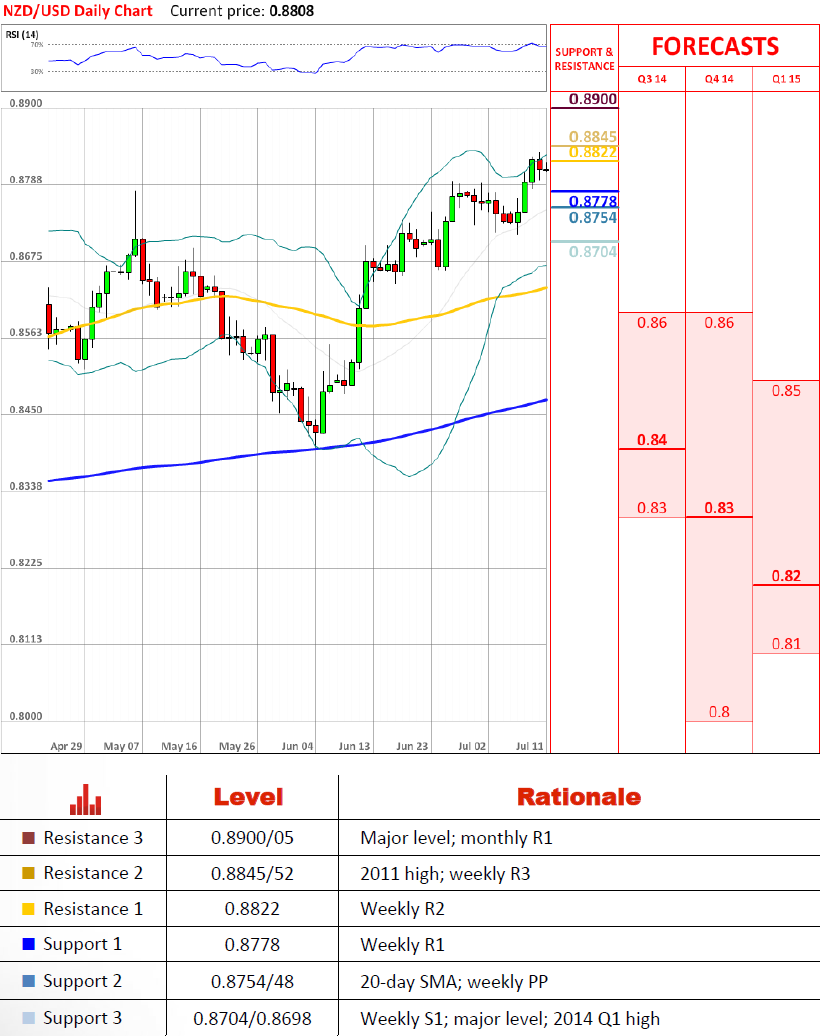820x1036 pixels.
Task: Click the 0.8754/48 level cell
Action: pyautogui.click(x=252, y=982)
